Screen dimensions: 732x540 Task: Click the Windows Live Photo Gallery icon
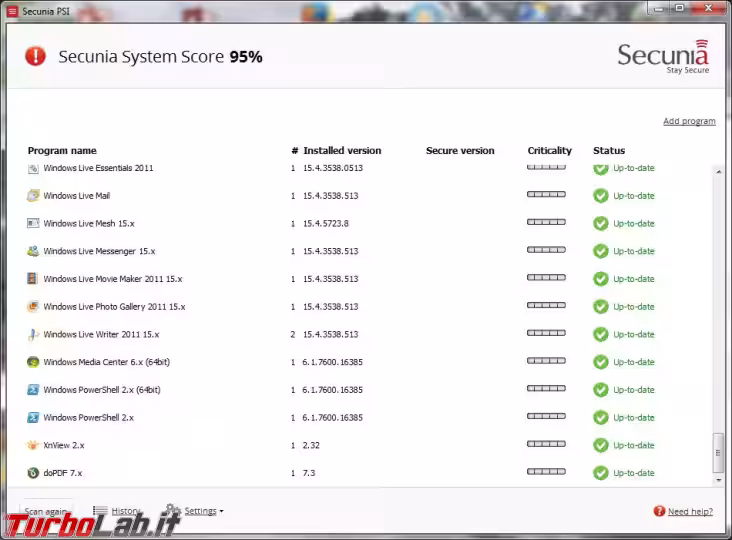(33, 307)
